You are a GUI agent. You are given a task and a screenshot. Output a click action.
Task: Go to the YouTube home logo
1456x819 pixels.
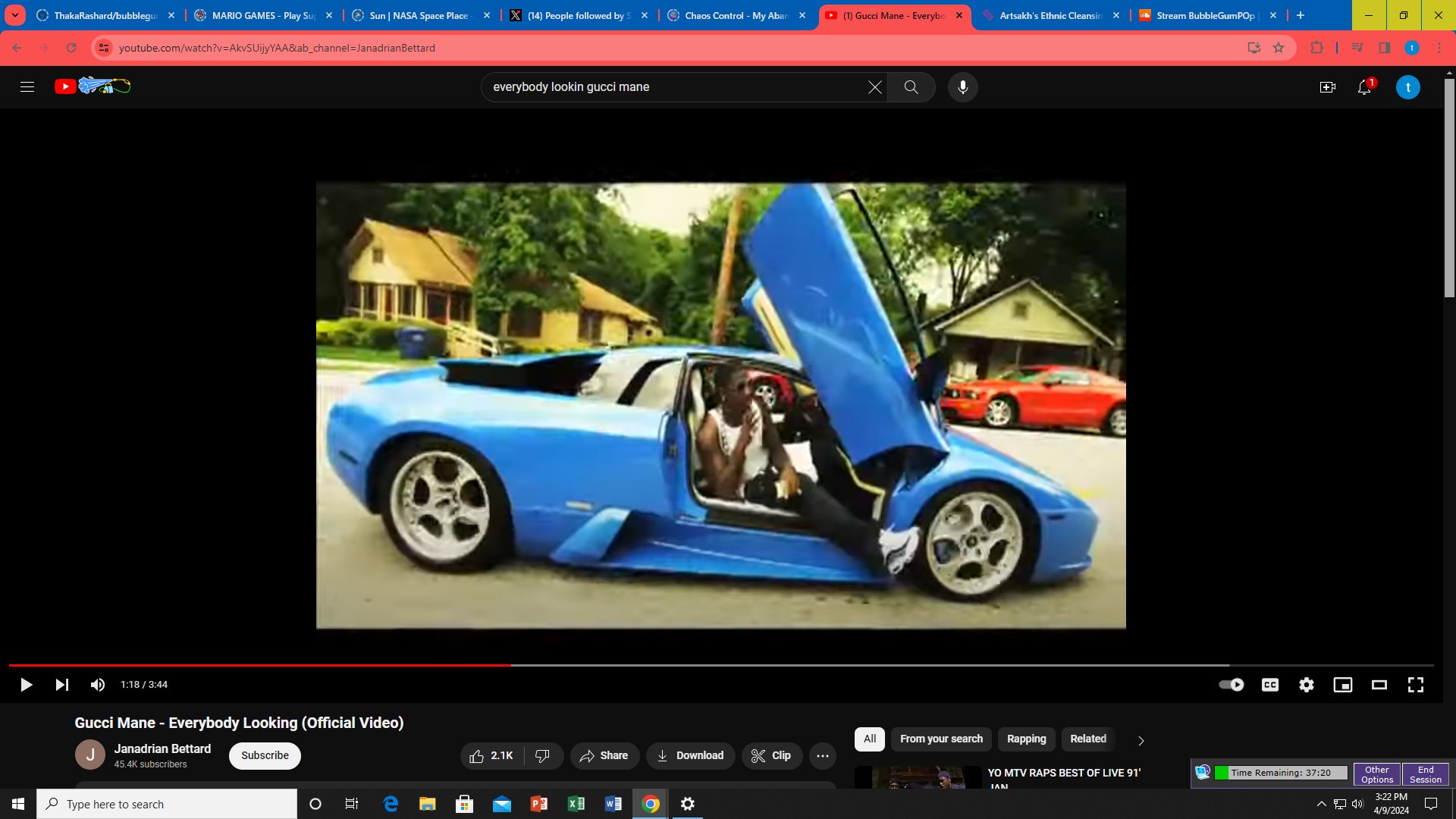(x=93, y=86)
